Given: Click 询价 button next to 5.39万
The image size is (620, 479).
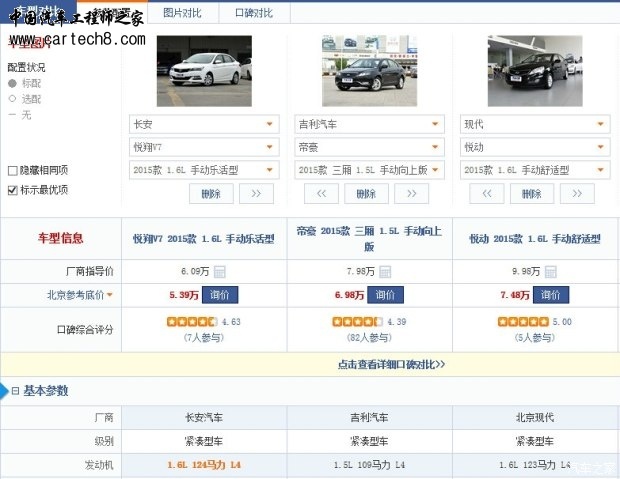Looking at the screenshot, I should (x=220, y=295).
